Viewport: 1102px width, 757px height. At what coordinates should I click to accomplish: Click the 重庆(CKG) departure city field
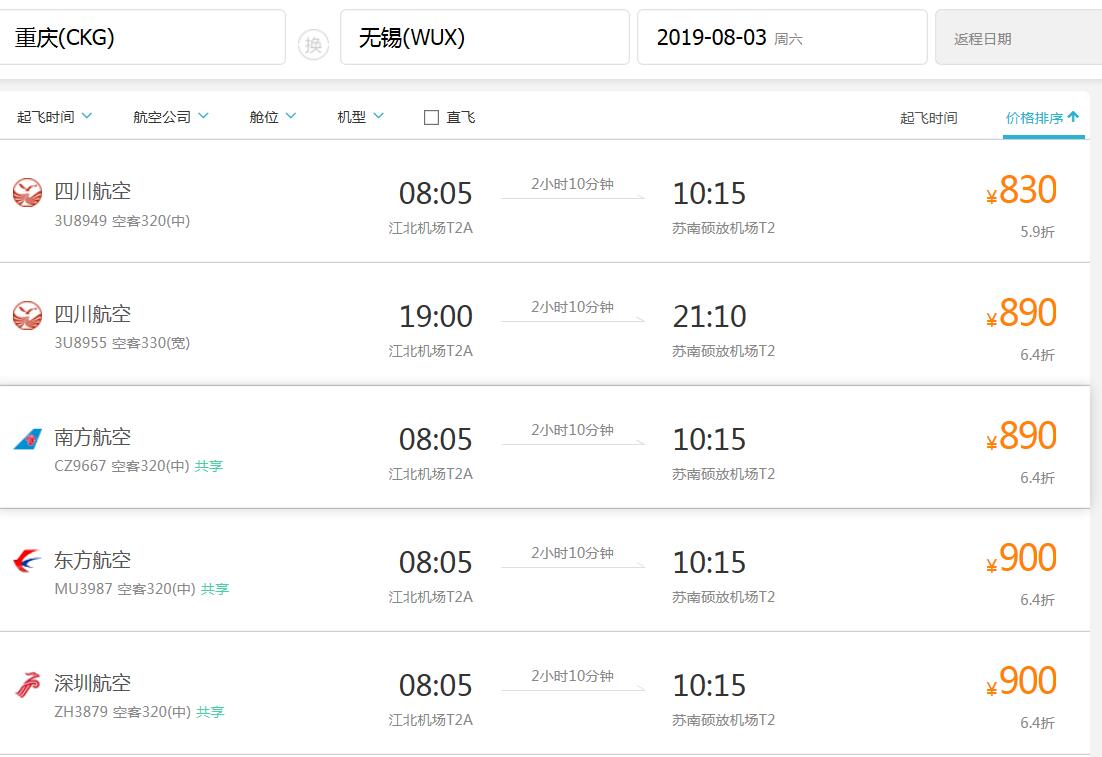[143, 37]
